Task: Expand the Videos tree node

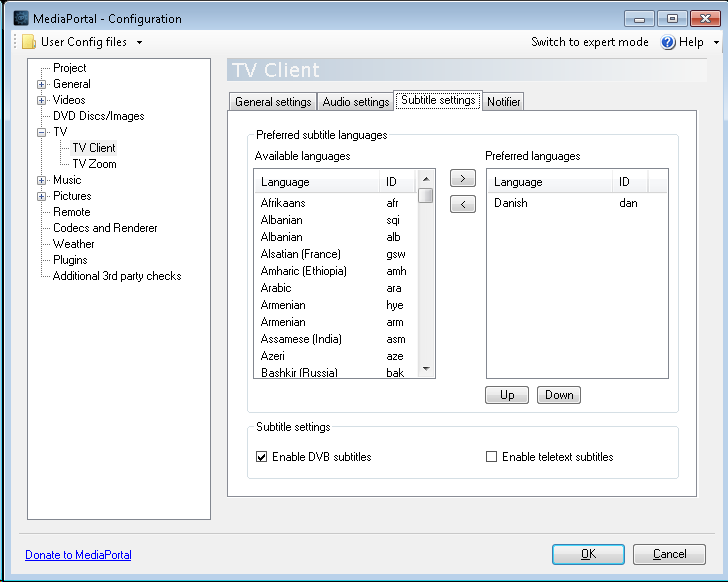Action: click(x=41, y=100)
